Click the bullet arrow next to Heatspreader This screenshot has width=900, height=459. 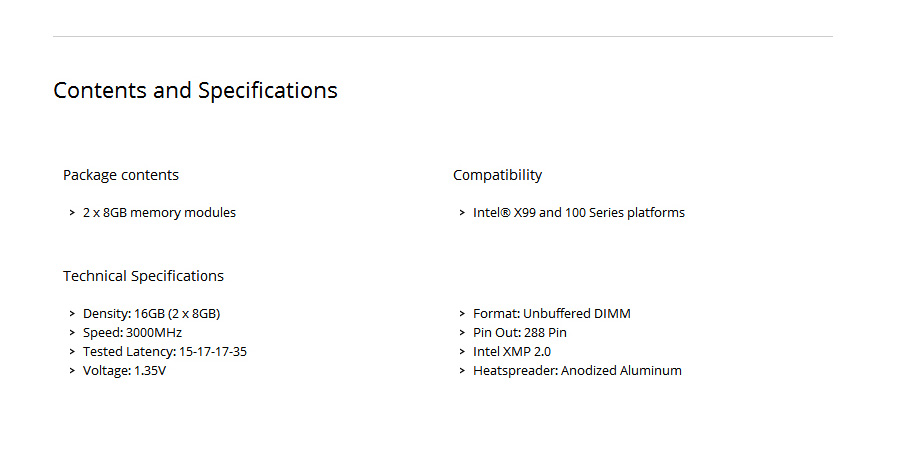coord(462,371)
